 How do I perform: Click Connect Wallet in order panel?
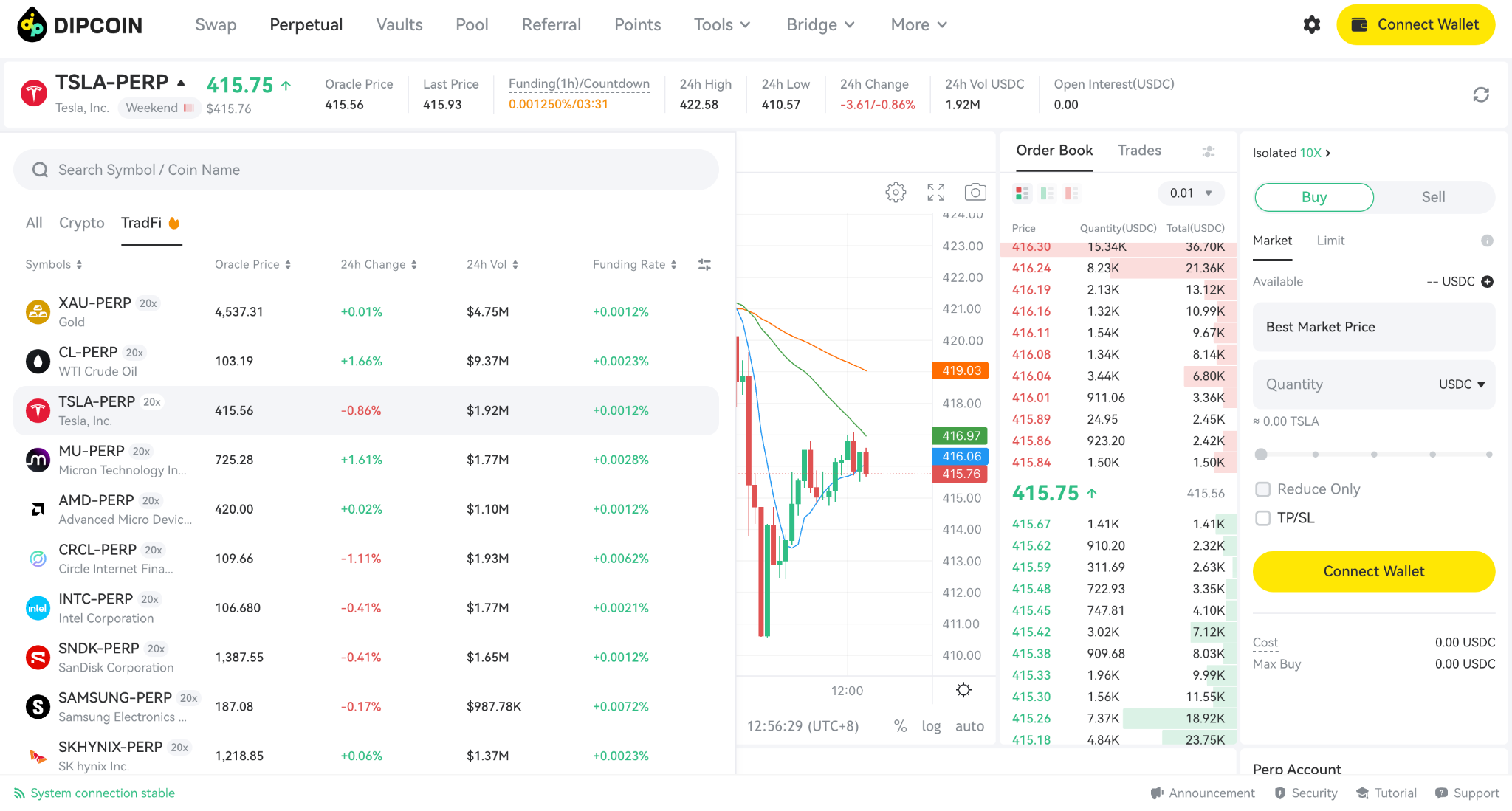(x=1374, y=571)
